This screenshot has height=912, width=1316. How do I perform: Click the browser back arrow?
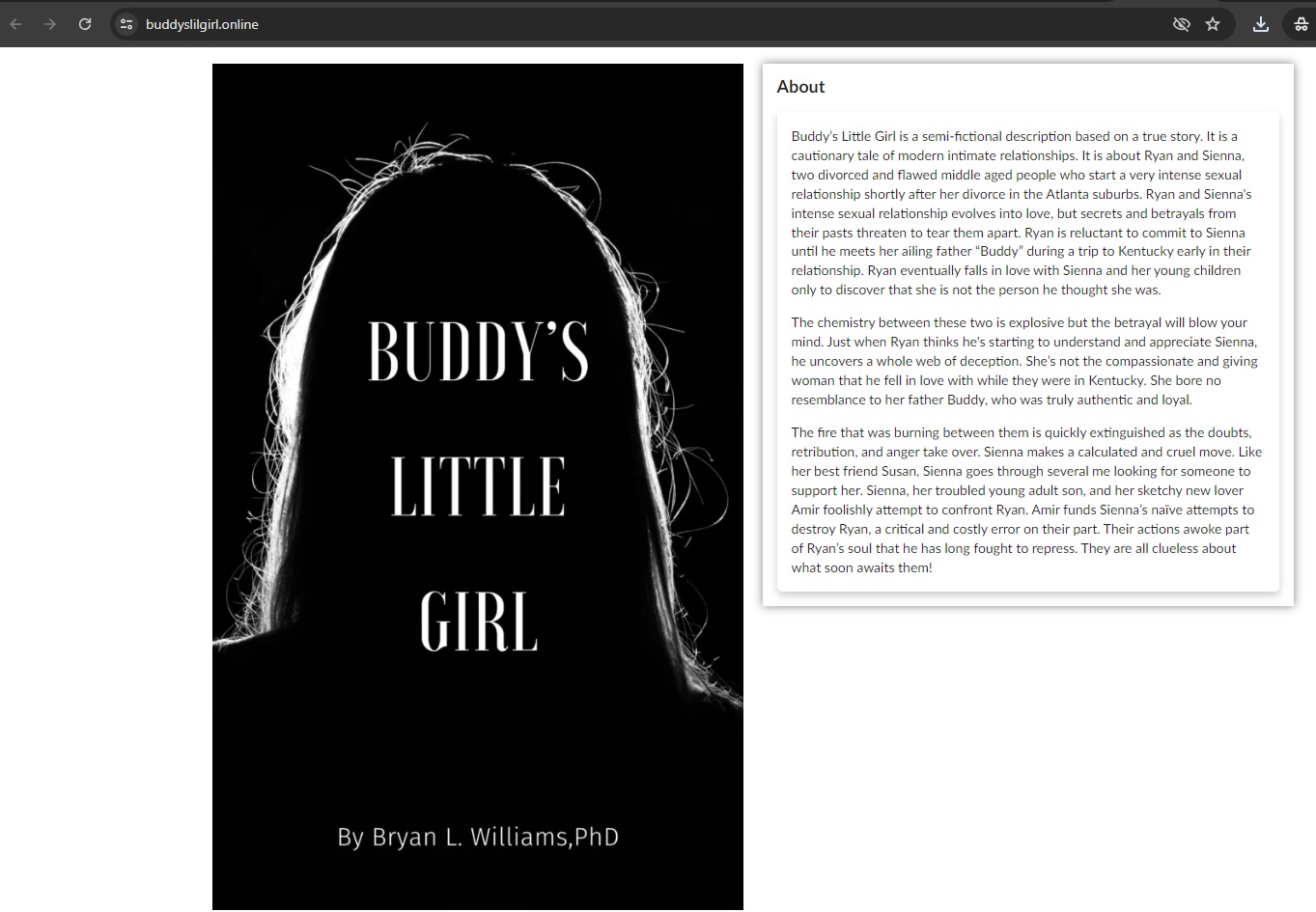(16, 24)
